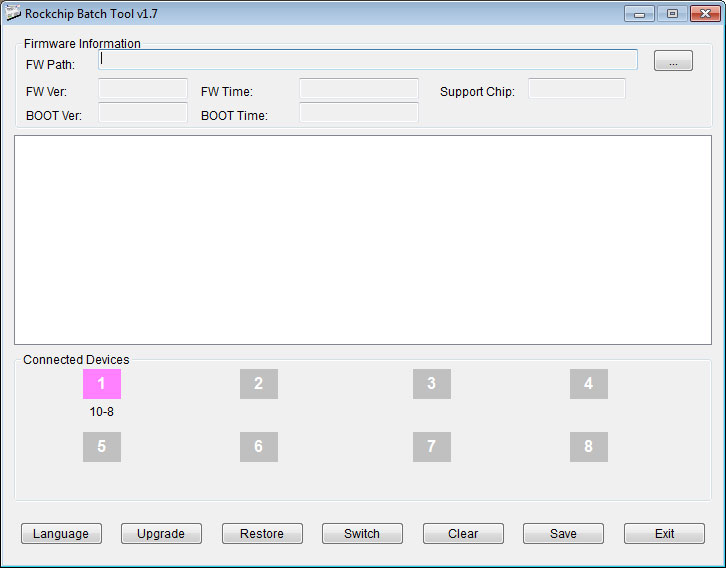Click the Restore button
Image resolution: width=726 pixels, height=568 pixels.
click(x=262, y=534)
